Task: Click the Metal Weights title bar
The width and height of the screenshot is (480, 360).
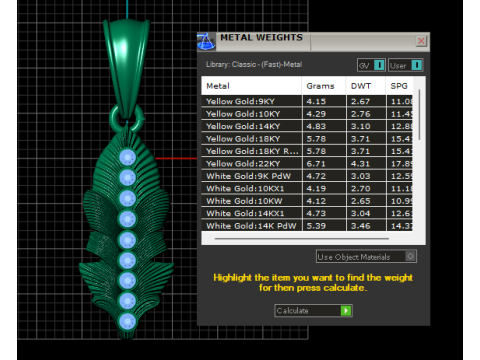Action: tap(313, 41)
